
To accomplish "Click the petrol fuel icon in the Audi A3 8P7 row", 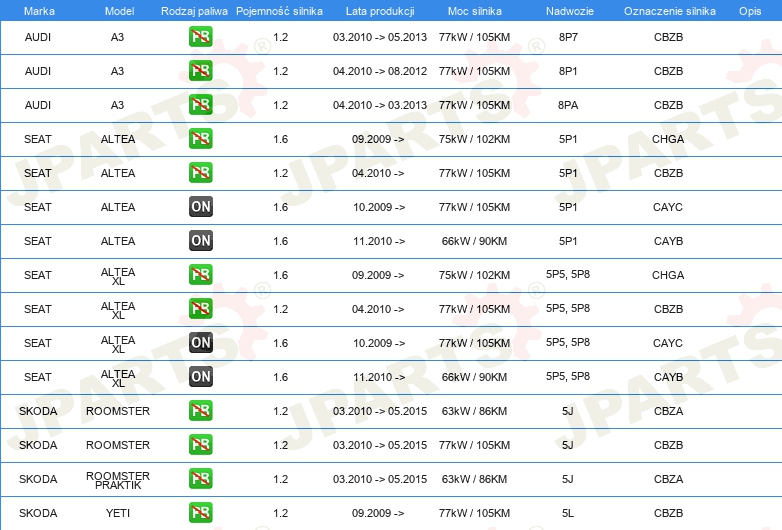I will [x=200, y=37].
